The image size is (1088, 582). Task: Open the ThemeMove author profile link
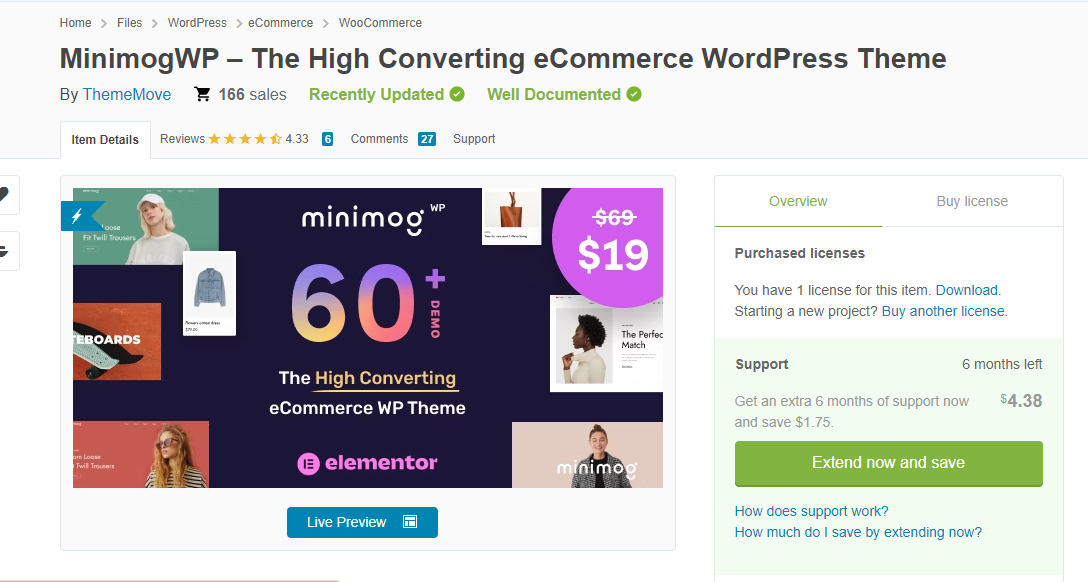126,94
